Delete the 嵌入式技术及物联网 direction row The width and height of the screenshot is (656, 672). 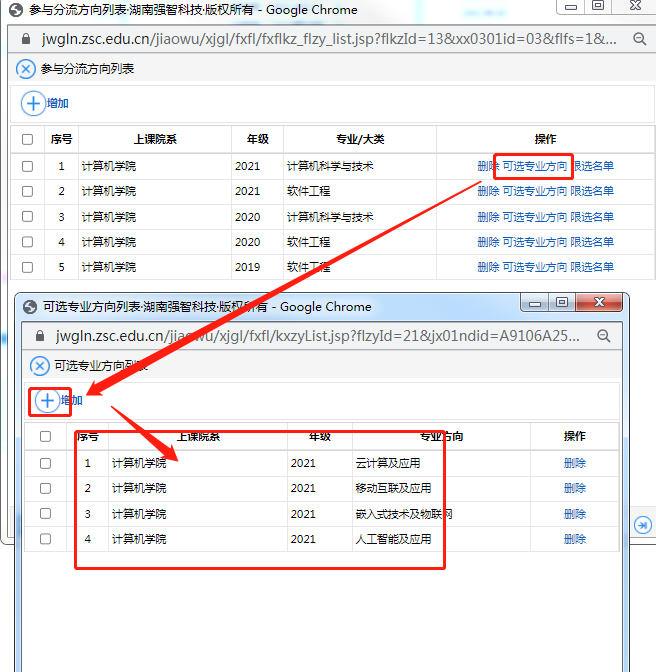(575, 514)
